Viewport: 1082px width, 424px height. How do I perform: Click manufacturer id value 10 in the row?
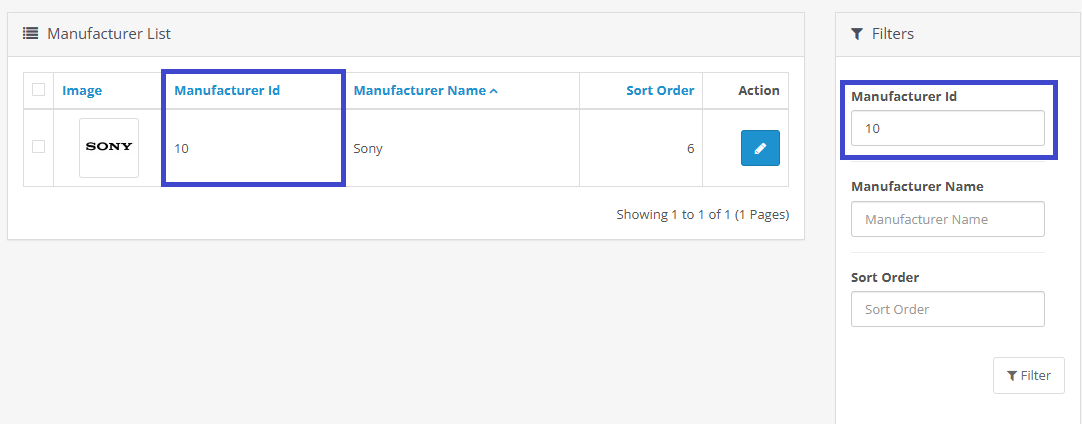coord(181,149)
